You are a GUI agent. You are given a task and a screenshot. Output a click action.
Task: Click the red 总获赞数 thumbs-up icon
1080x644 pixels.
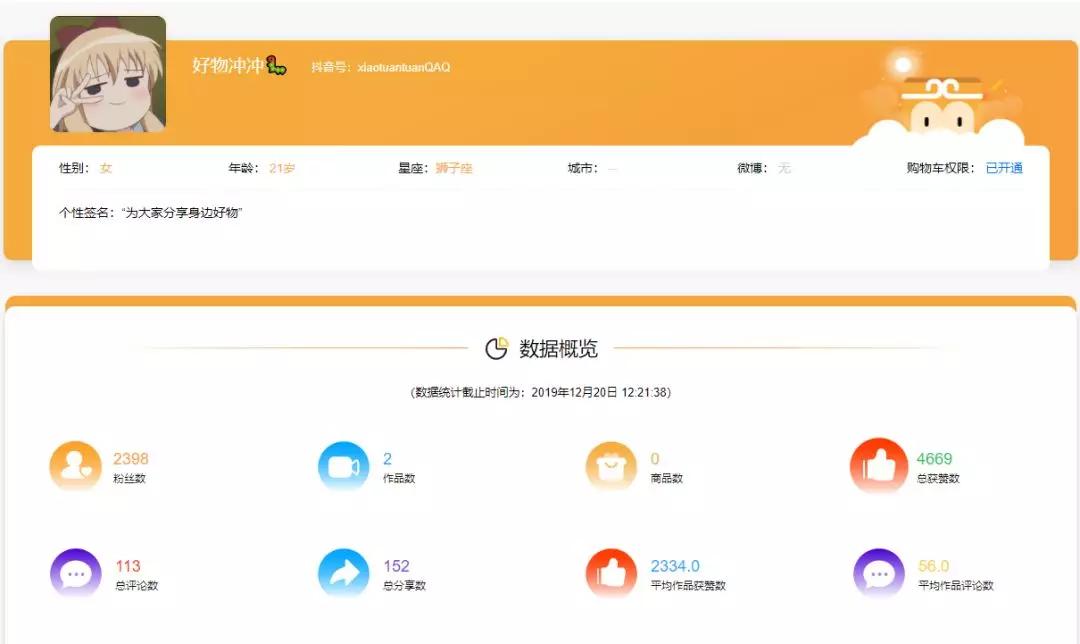878,466
